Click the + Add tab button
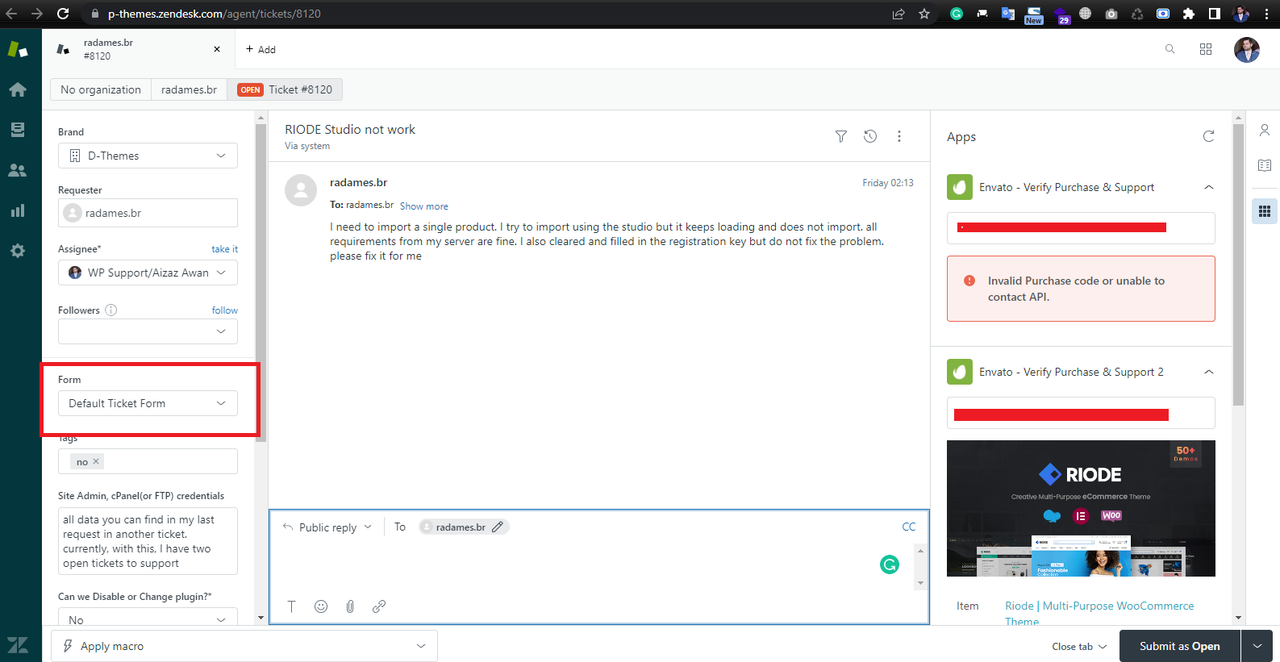This screenshot has height=662, width=1280. [x=260, y=49]
